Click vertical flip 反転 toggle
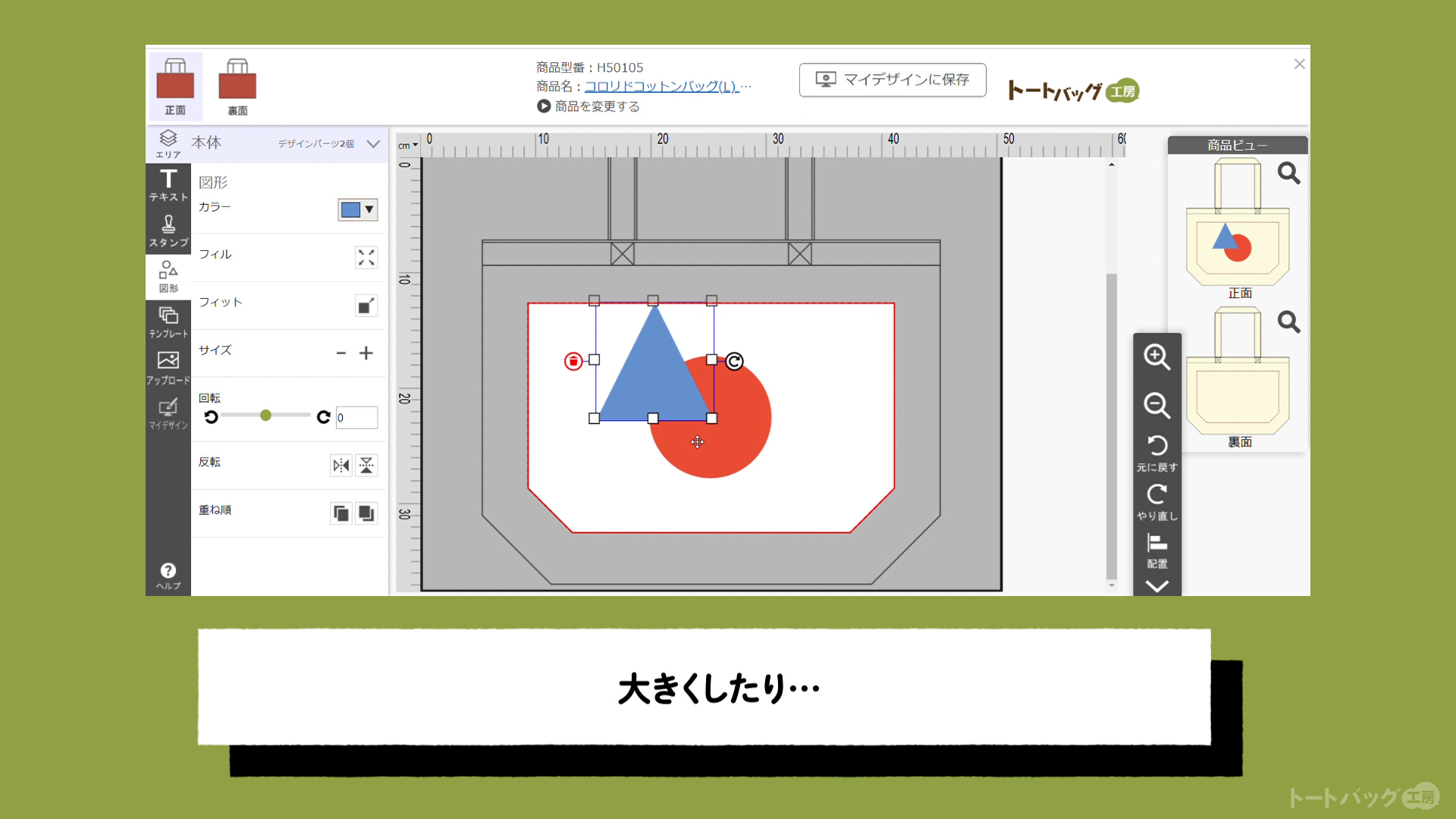 367,465
